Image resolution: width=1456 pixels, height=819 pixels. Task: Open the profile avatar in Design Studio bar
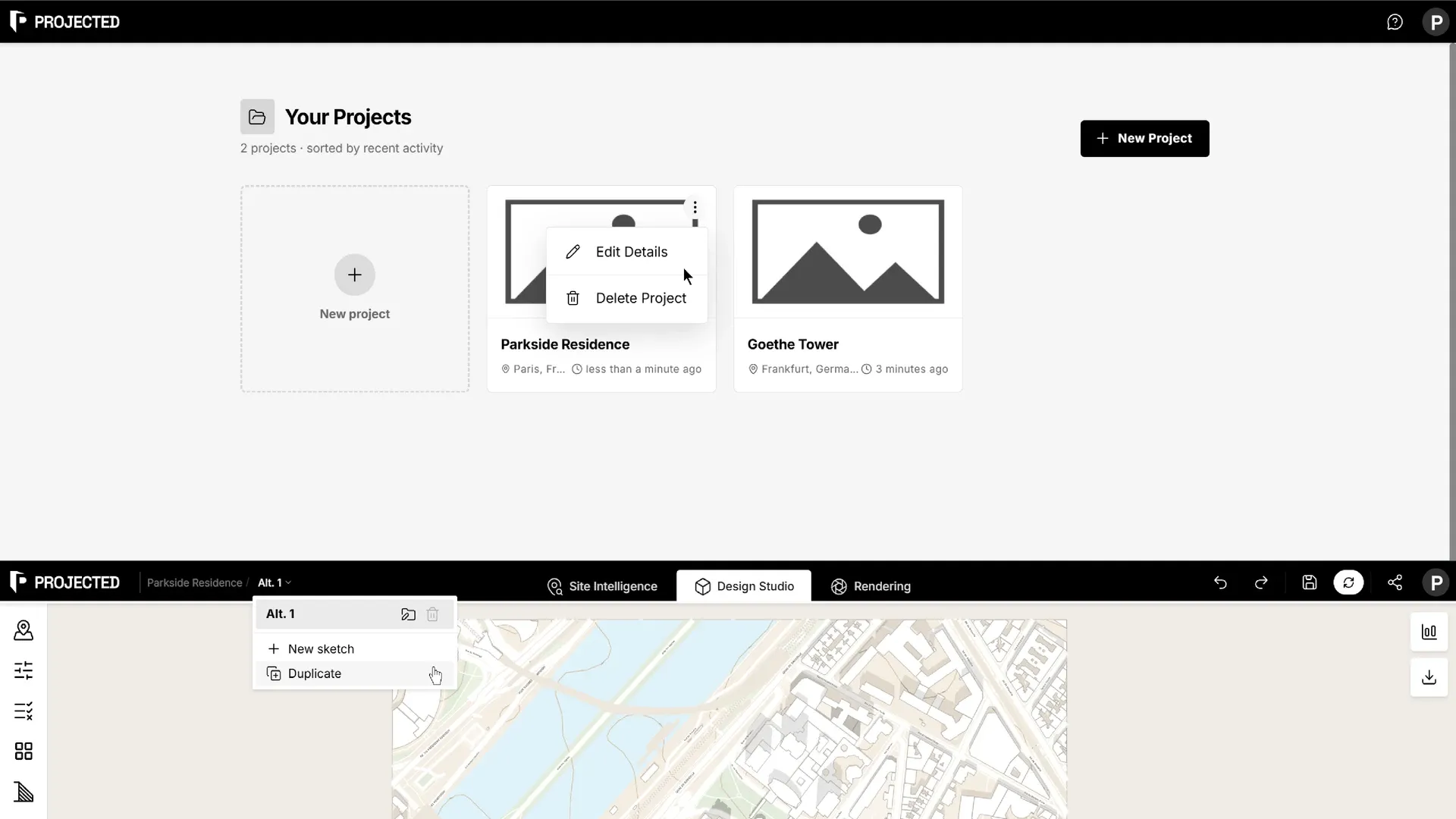(x=1436, y=582)
